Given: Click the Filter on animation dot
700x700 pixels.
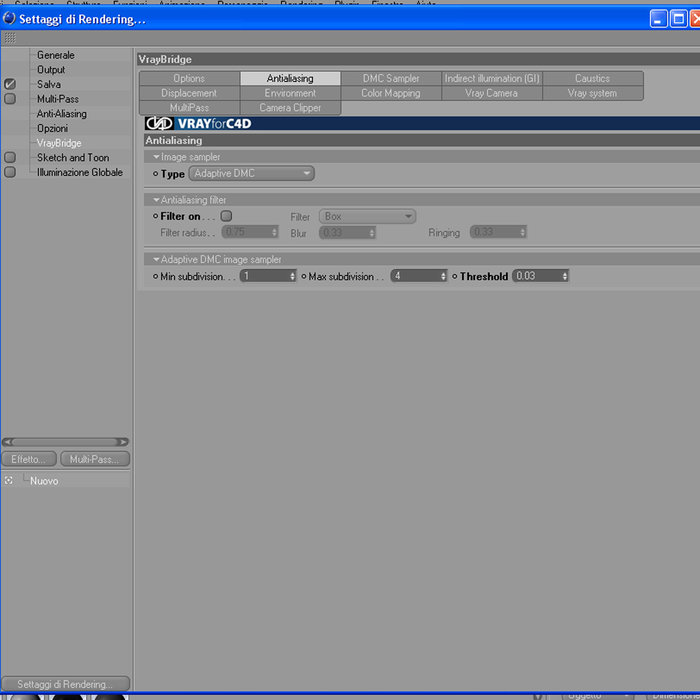Looking at the screenshot, I should coord(155,216).
